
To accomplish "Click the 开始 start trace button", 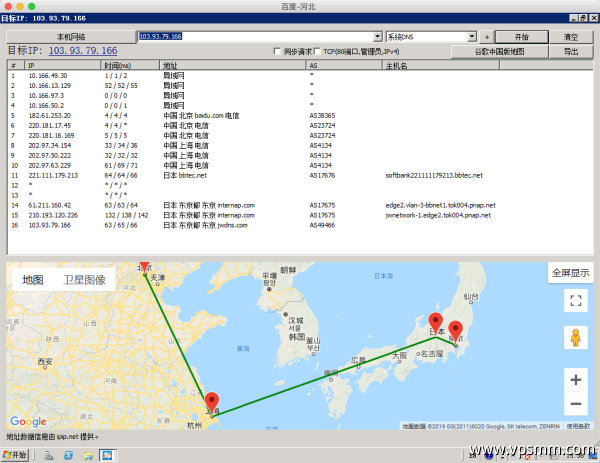I will (522, 37).
